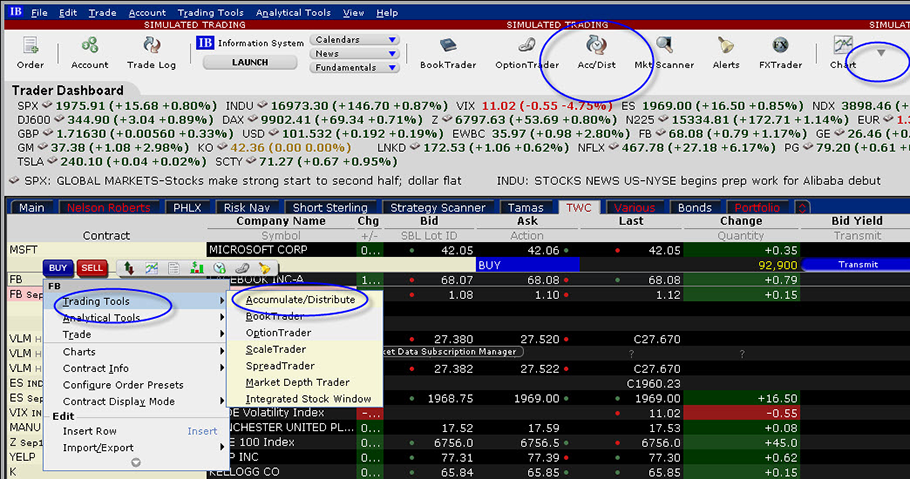This screenshot has height=479, width=910.
Task: Click the red SELL button
Action: (x=92, y=268)
